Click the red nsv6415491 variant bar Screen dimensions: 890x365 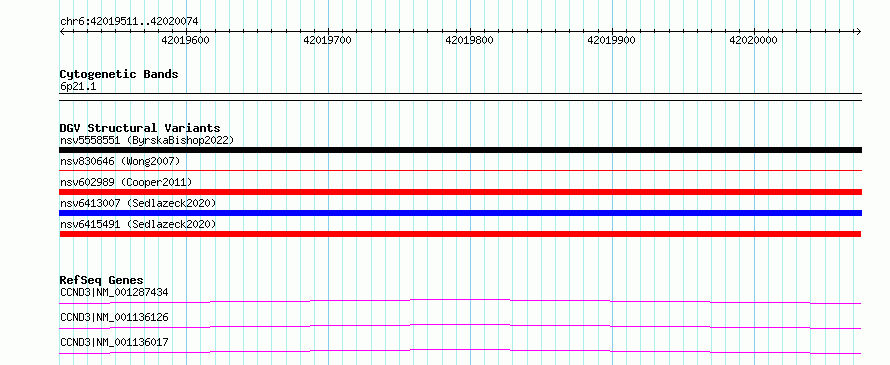point(460,234)
